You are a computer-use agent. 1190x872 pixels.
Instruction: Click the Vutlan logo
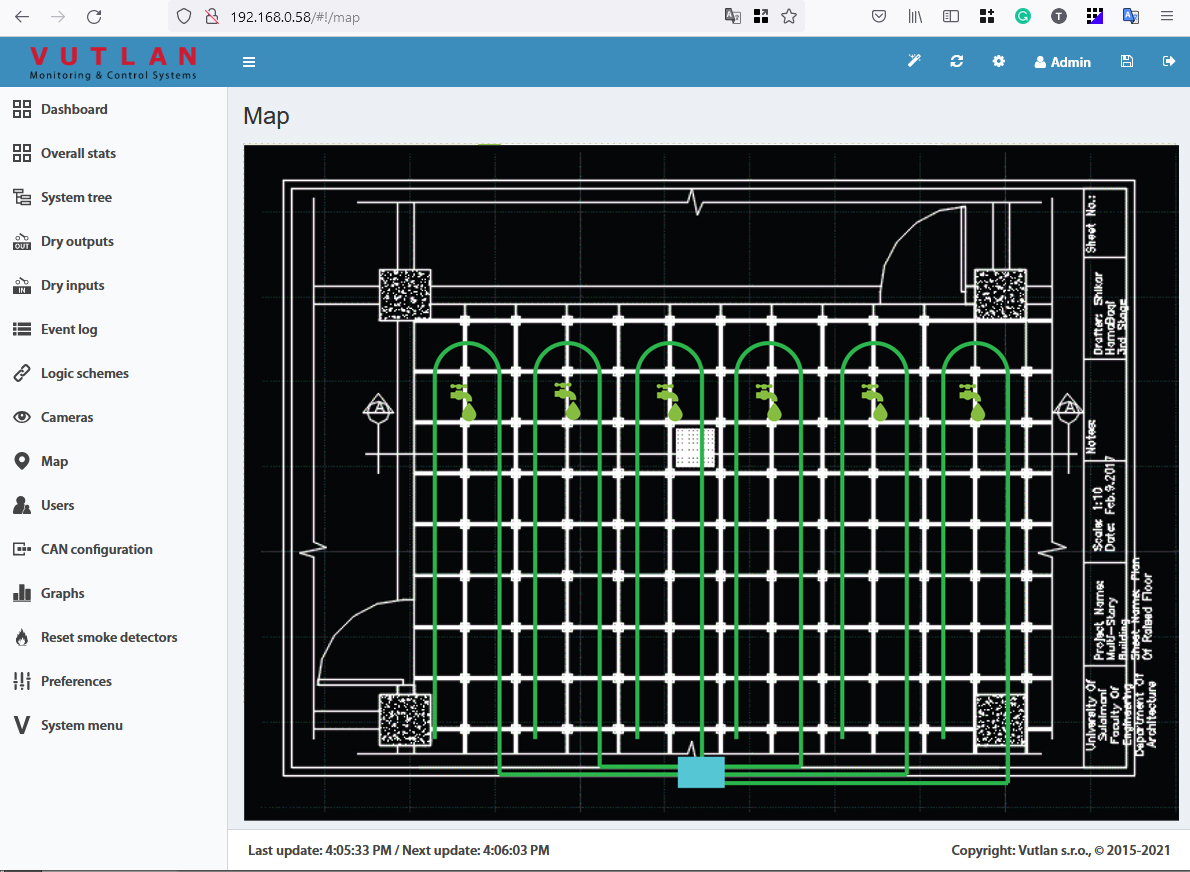[x=113, y=62]
